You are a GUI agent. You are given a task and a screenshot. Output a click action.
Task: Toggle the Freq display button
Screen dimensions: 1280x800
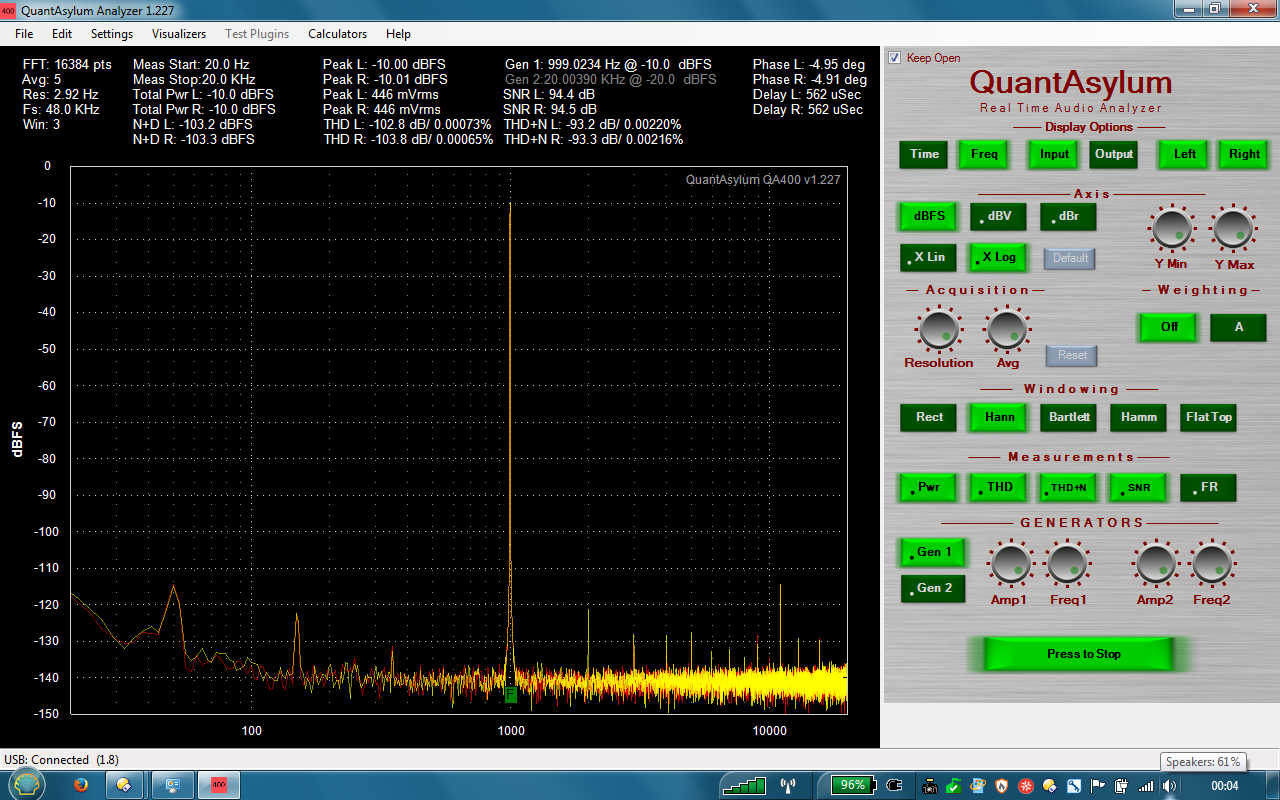984,154
